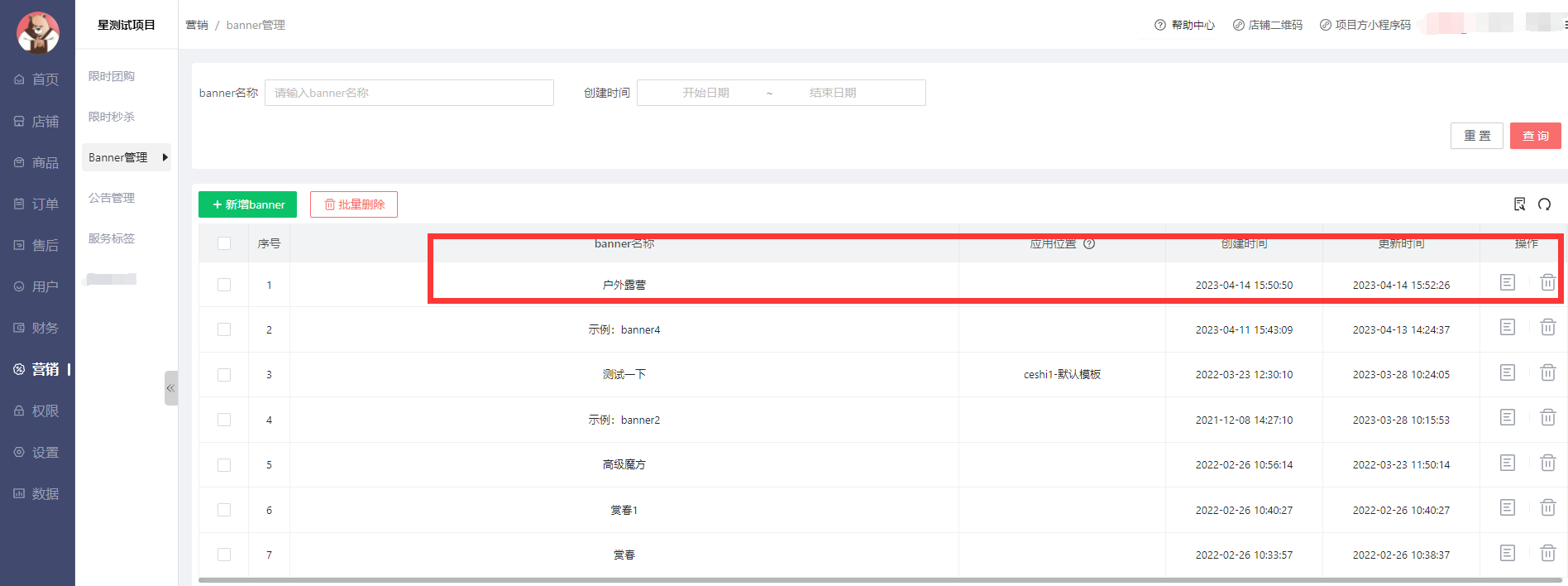
Task: Toggle the select-all checkbox in header
Action: coord(224,243)
